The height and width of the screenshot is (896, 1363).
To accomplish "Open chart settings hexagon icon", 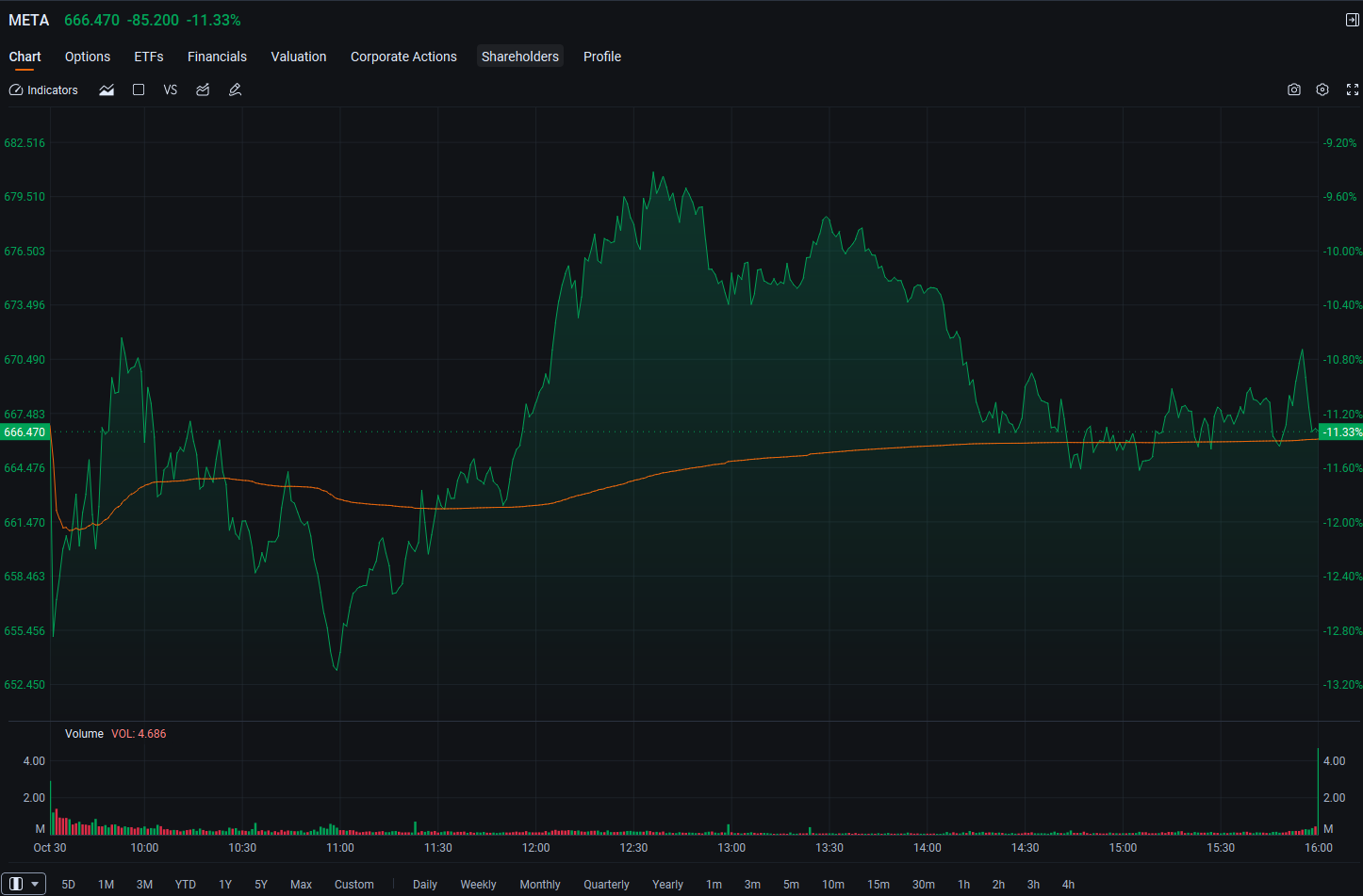I will (x=1322, y=90).
